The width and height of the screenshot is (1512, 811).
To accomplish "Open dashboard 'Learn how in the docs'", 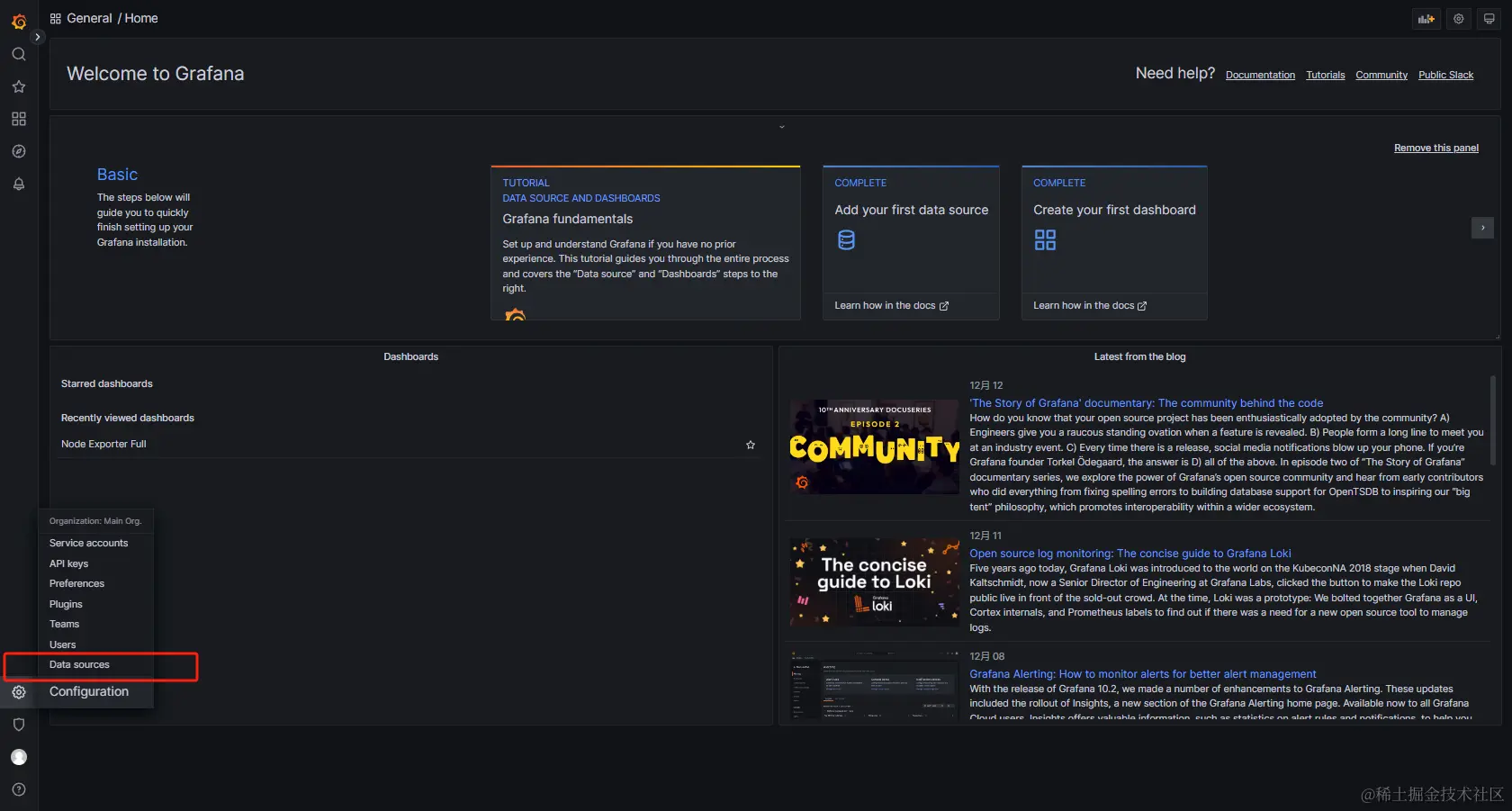I will coord(1090,306).
